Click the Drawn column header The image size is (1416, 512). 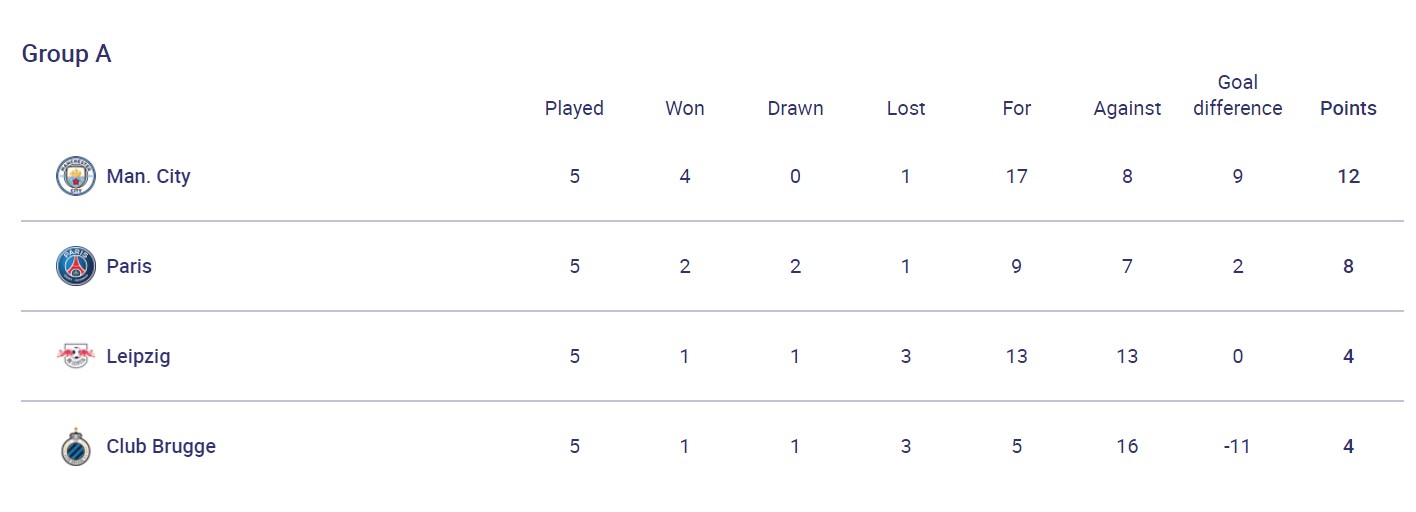795,108
